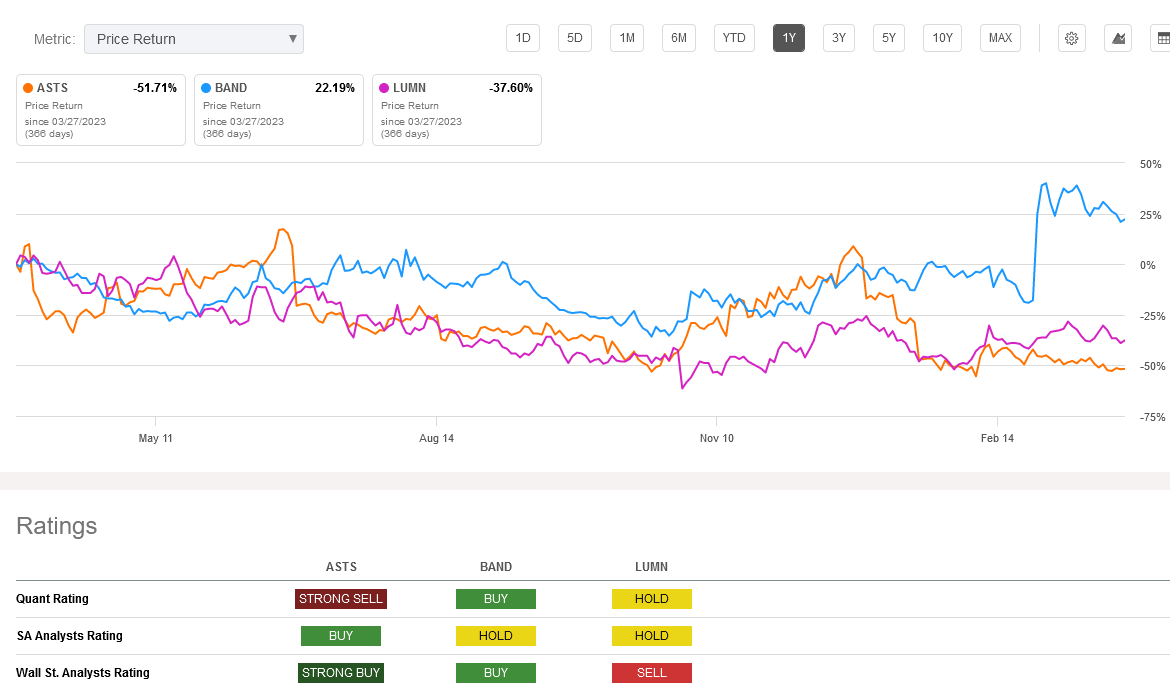Click the Feb 14 axis date marker
1170x696 pixels.
997,439
